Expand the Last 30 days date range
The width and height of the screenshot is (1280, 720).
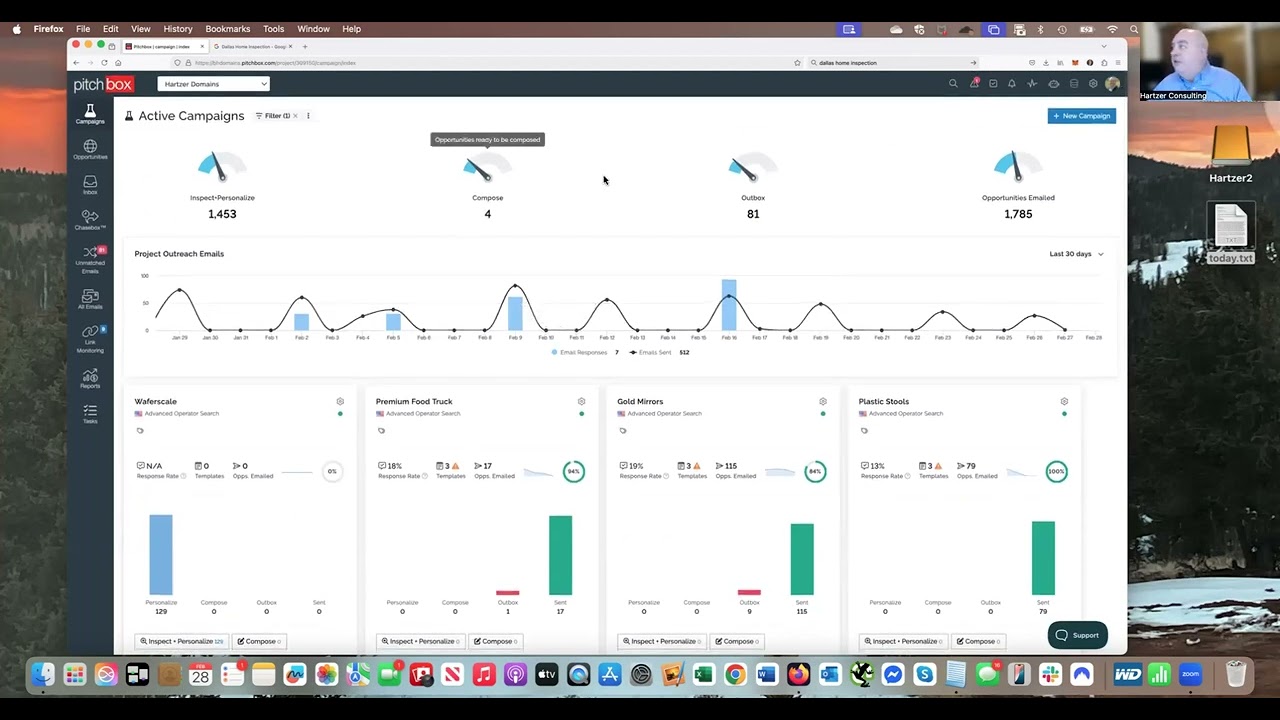pos(1076,254)
